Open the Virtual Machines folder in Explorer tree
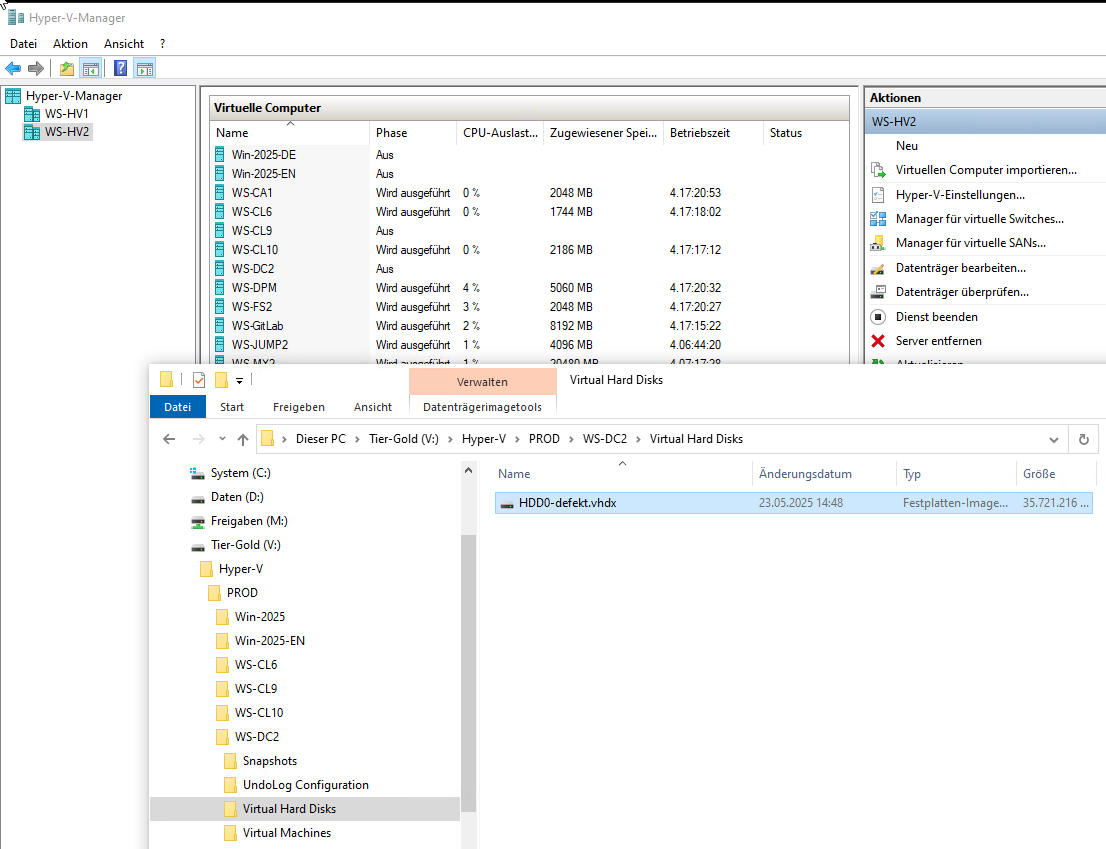 286,833
